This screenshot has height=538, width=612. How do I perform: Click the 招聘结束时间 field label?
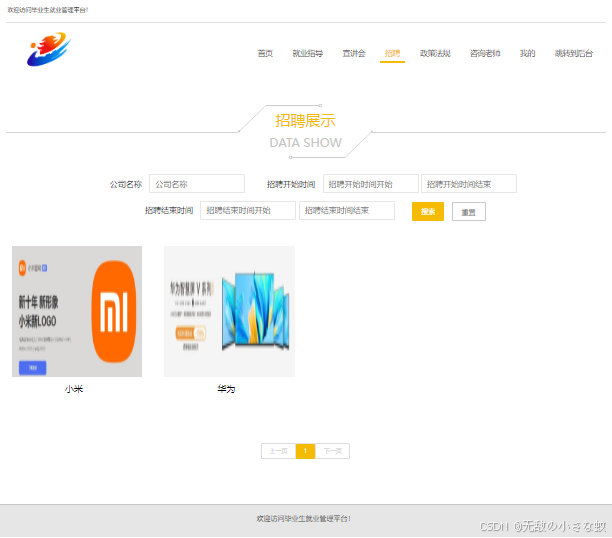pyautogui.click(x=169, y=210)
